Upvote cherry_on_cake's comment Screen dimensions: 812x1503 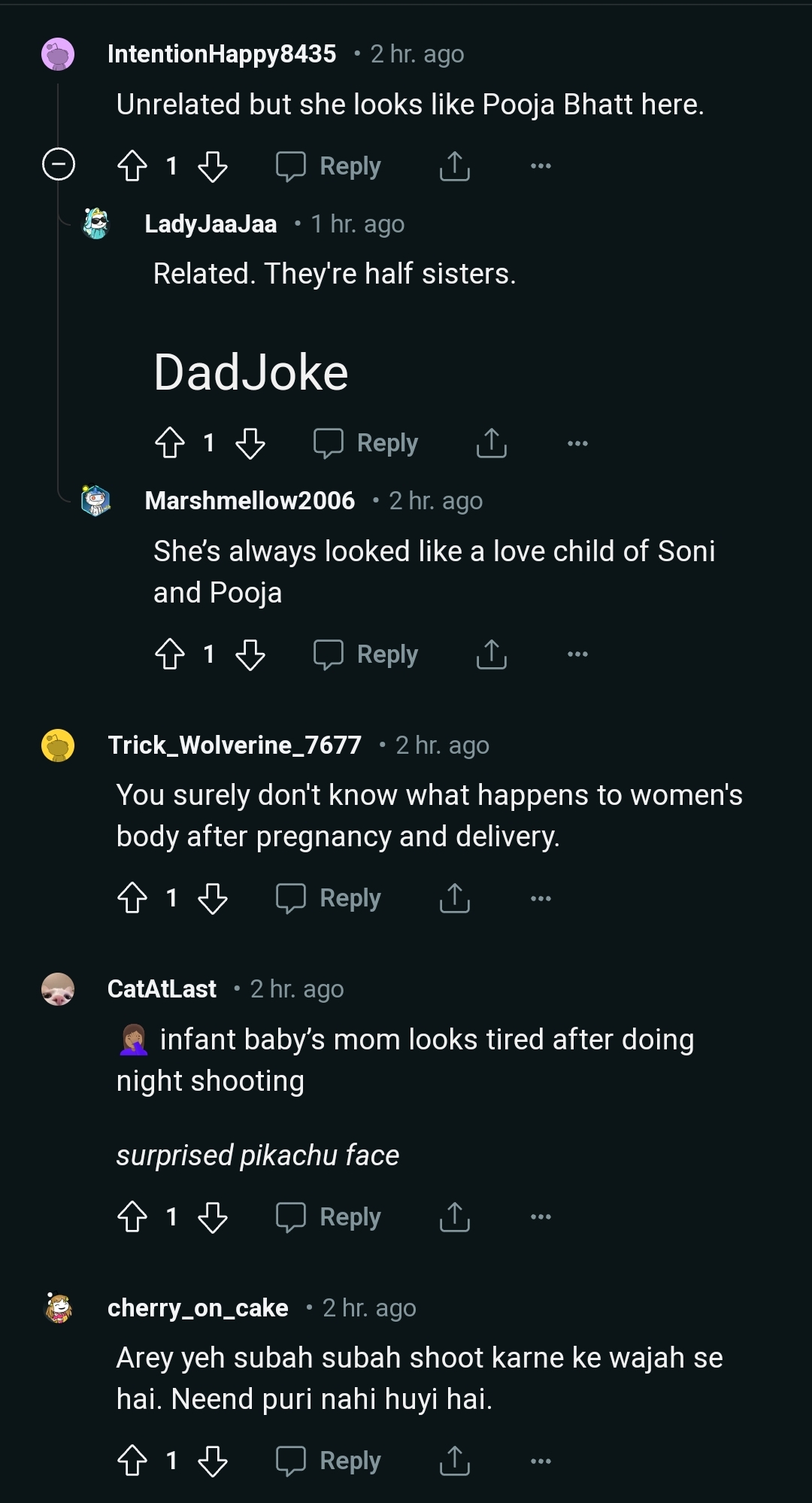point(133,1461)
